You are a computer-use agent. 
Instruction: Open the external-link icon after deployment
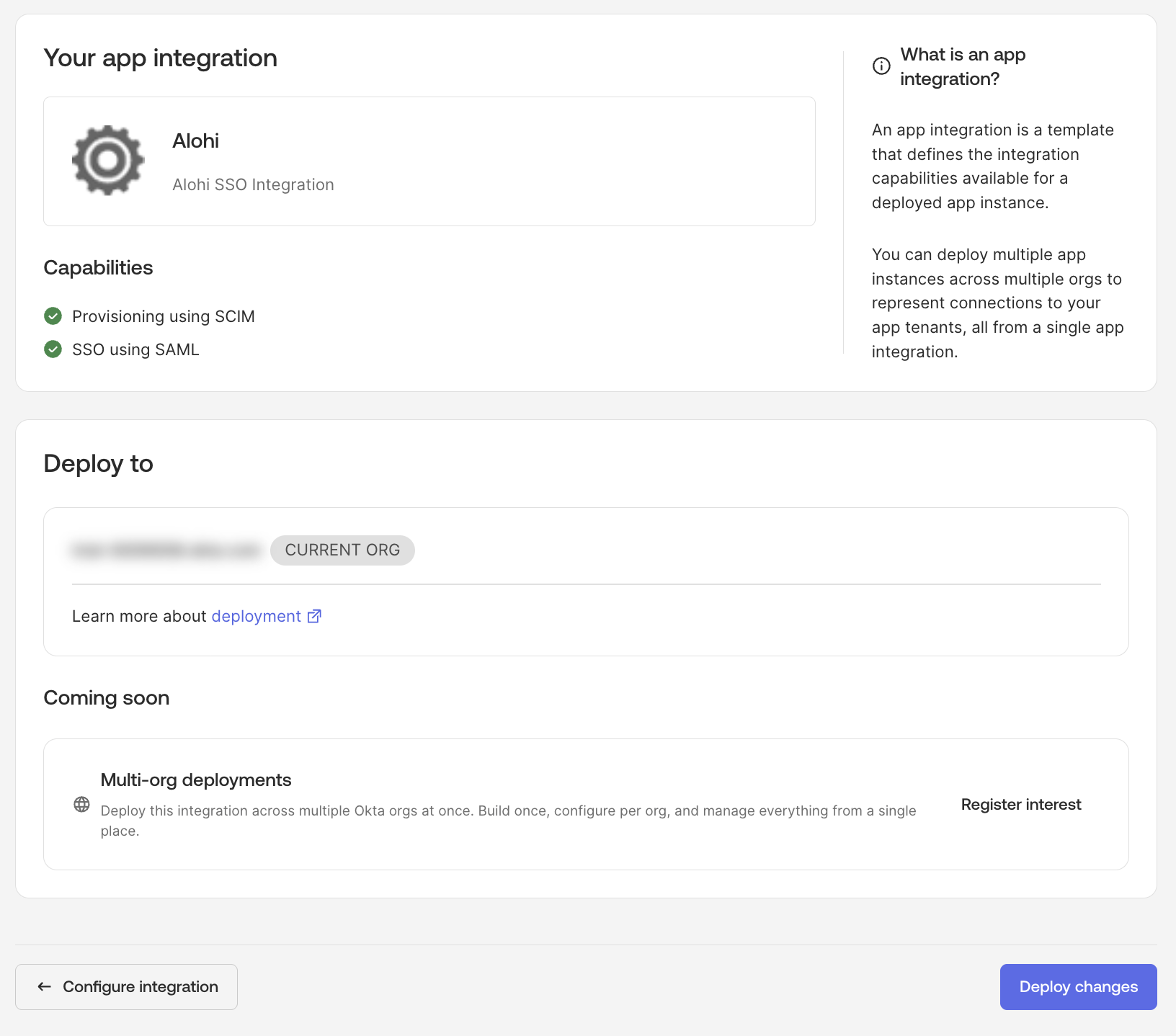[314, 616]
